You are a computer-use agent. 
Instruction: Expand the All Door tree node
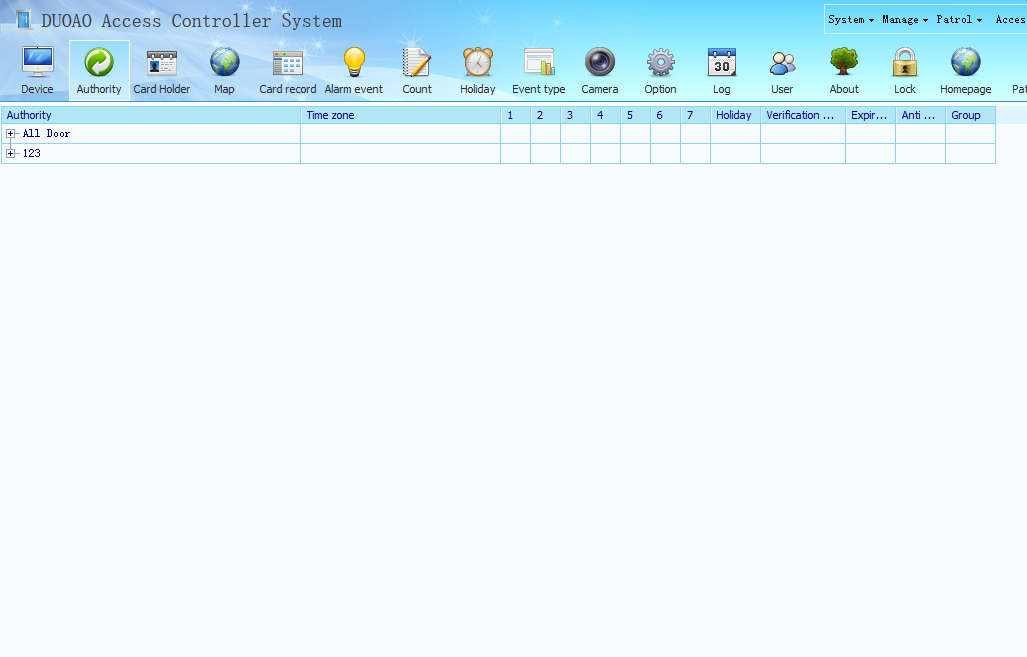click(x=11, y=134)
